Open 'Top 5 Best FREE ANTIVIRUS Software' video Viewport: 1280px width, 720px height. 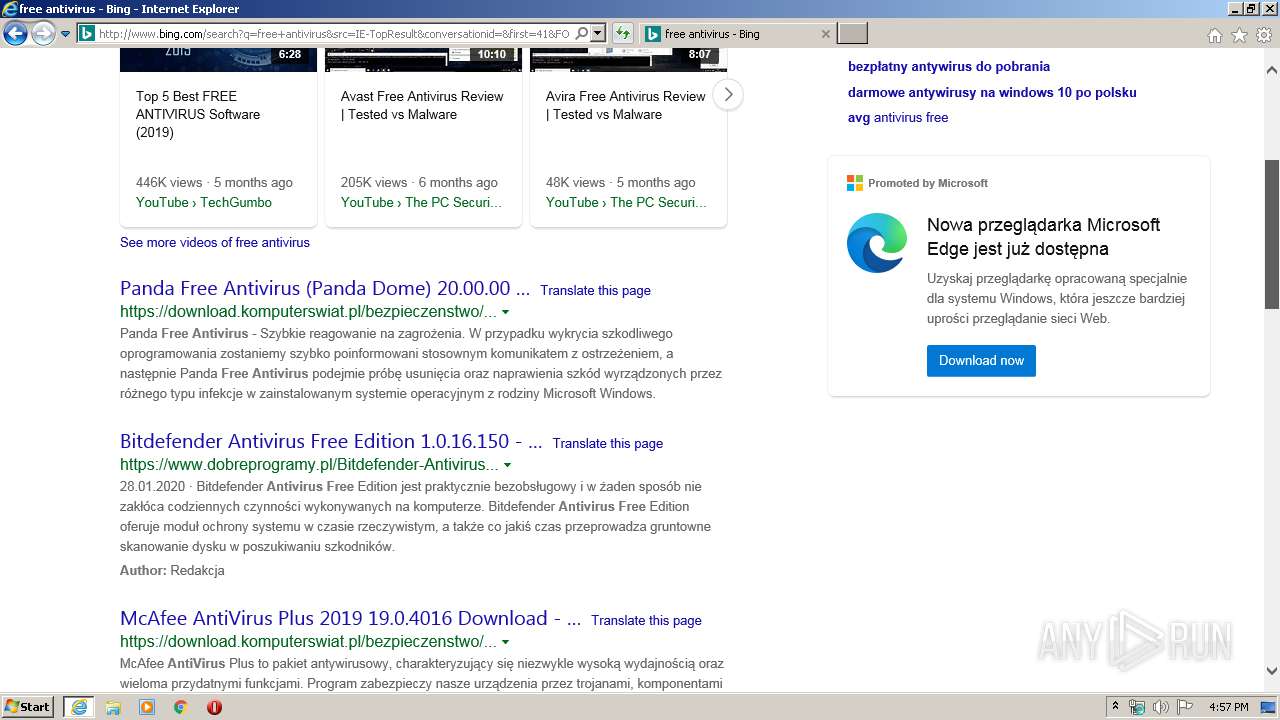pos(198,114)
